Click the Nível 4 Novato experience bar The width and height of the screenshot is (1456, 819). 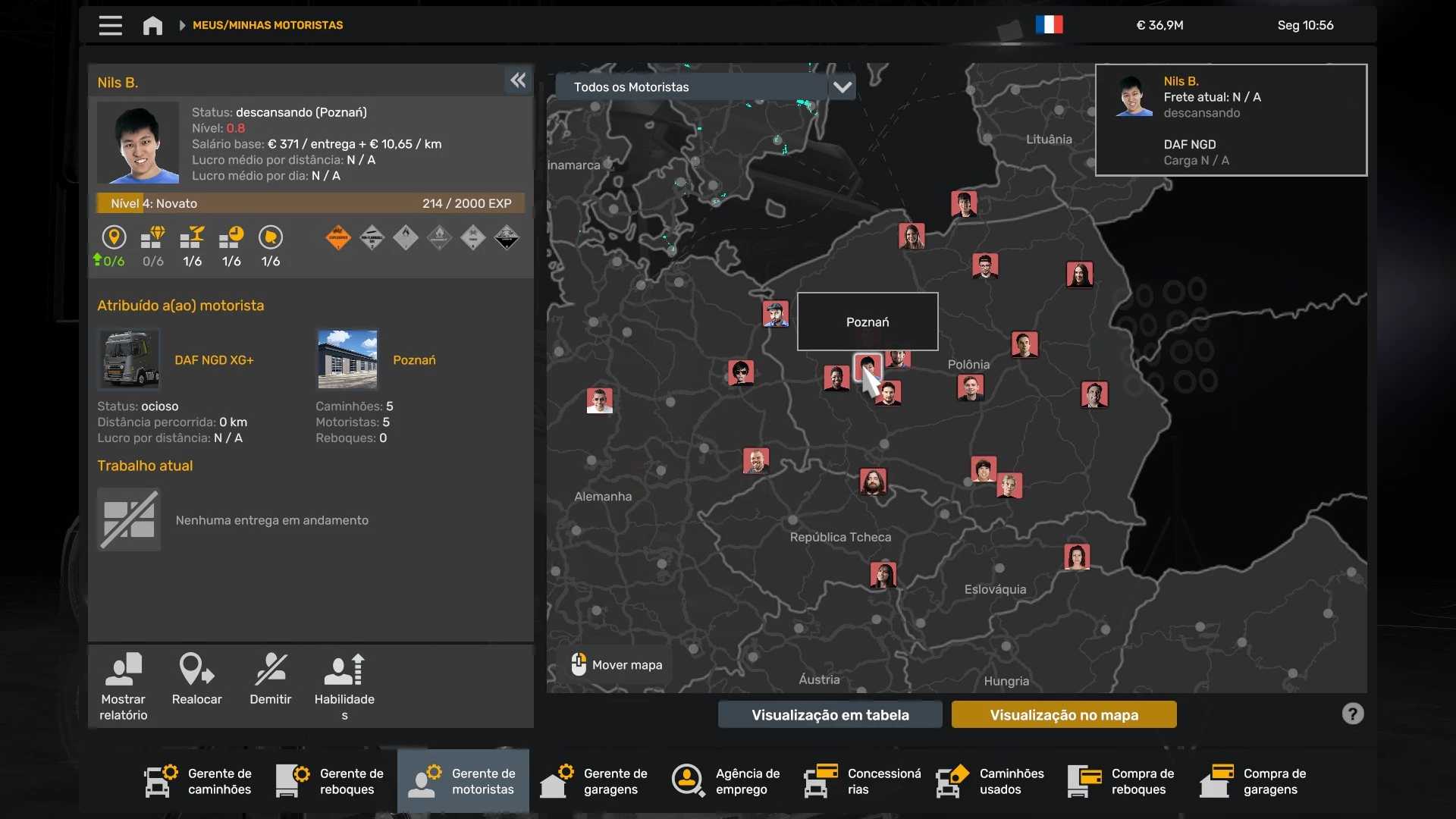(310, 203)
